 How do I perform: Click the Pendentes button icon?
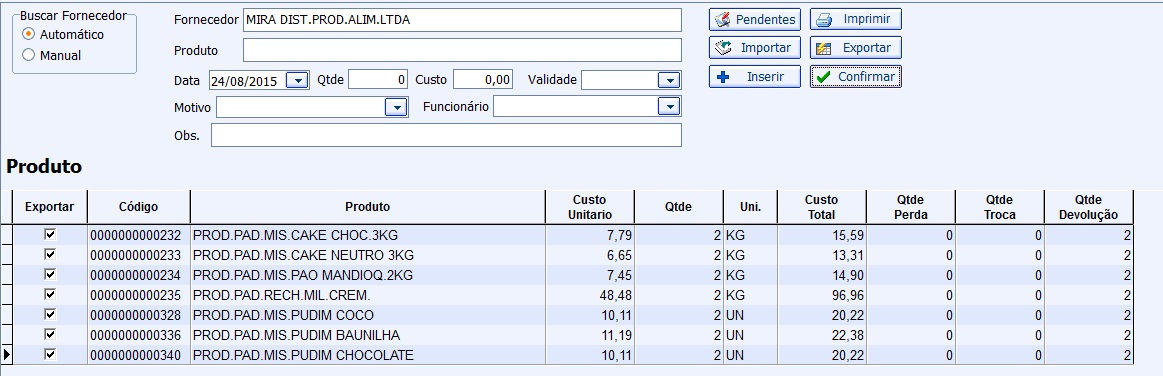pos(722,19)
